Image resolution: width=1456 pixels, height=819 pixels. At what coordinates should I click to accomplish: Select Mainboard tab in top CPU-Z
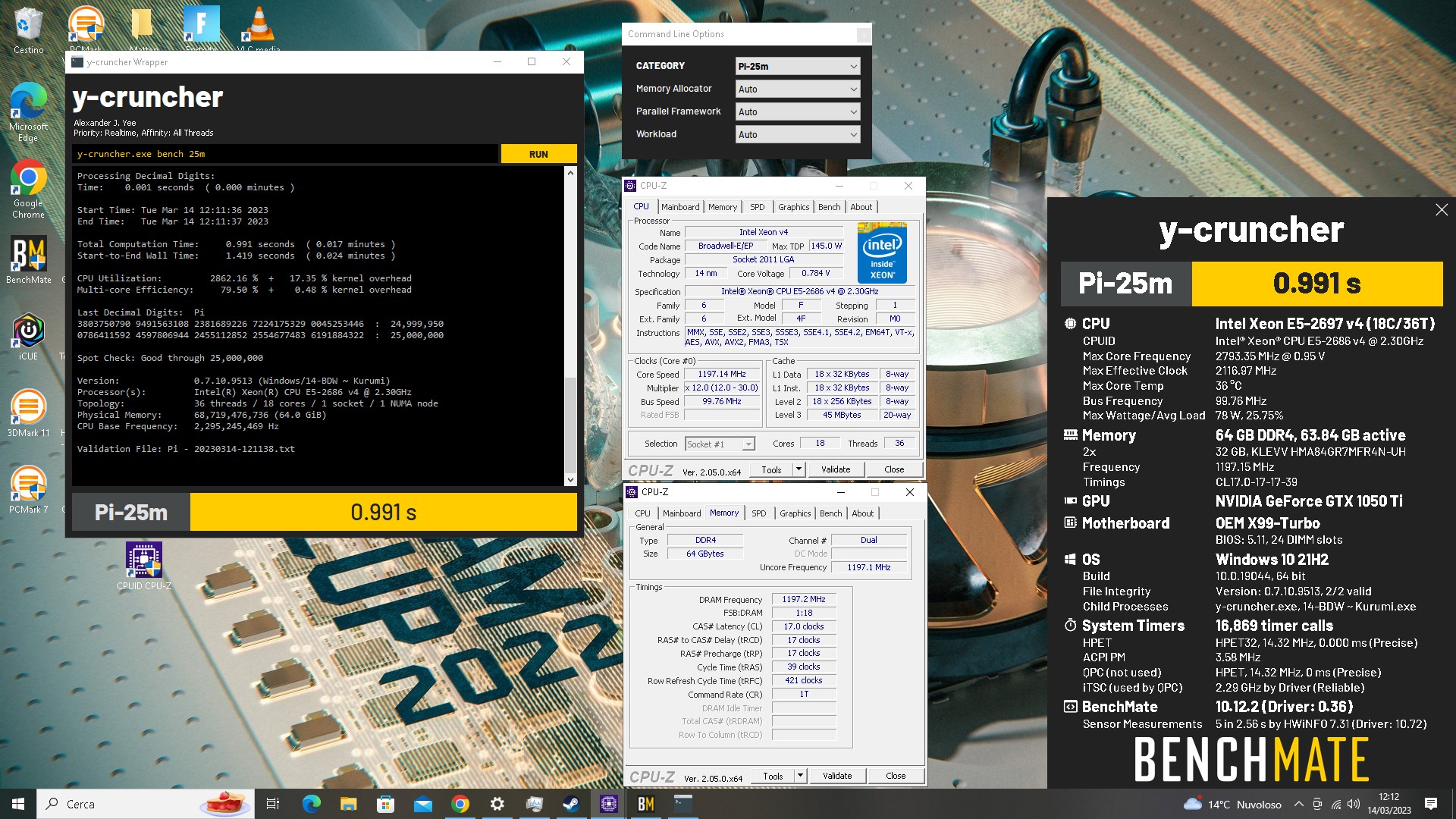click(680, 207)
